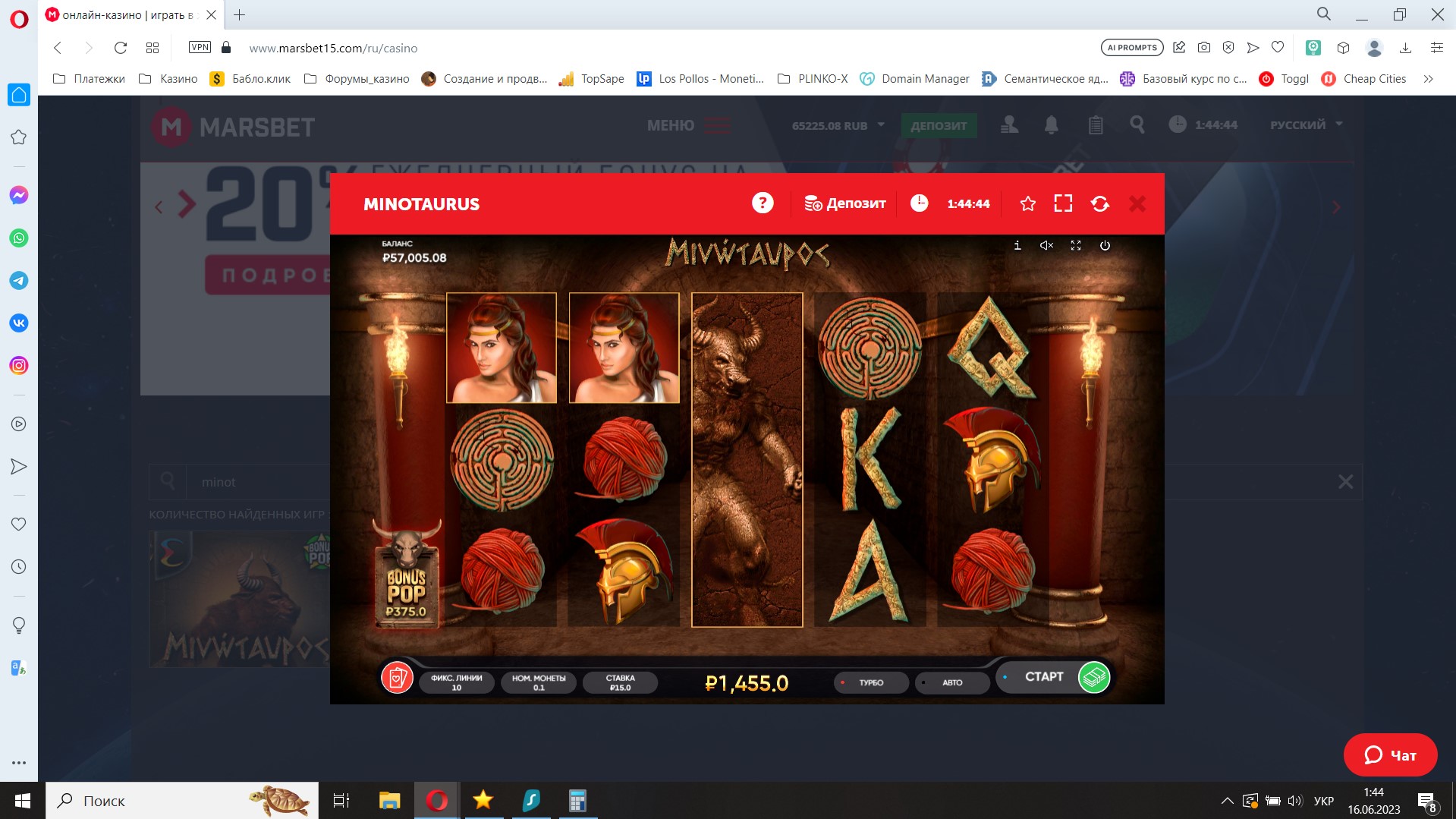
Task: Click the Bonus Pop ₽375.0 buy button
Action: 407,575
